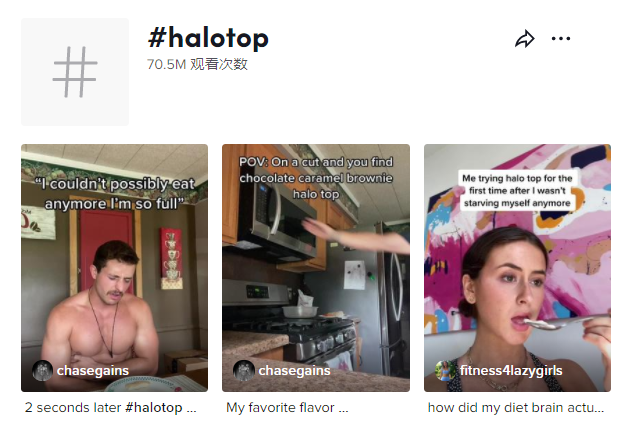Click the "2 seconds later" caption text
The height and width of the screenshot is (426, 622).
[73, 407]
